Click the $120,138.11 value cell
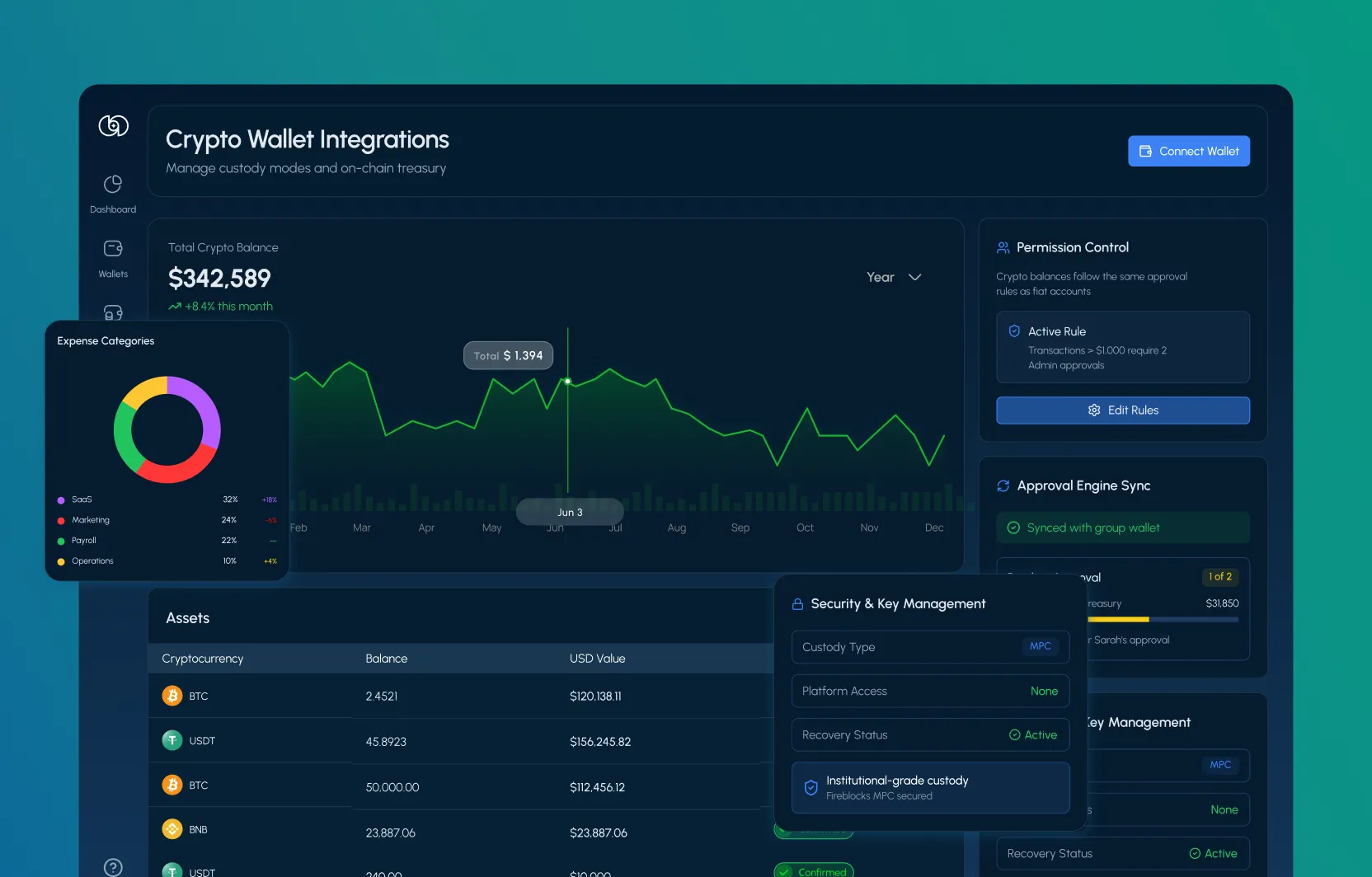Image resolution: width=1372 pixels, height=877 pixels. point(595,696)
